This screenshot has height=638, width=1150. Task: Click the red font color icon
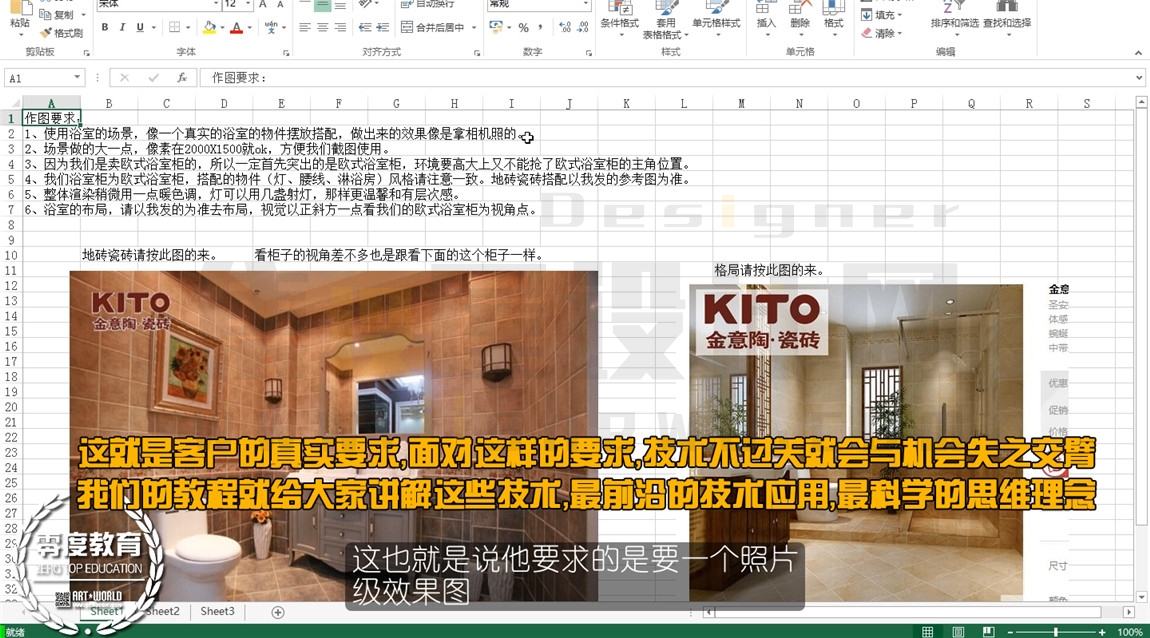(x=236, y=27)
